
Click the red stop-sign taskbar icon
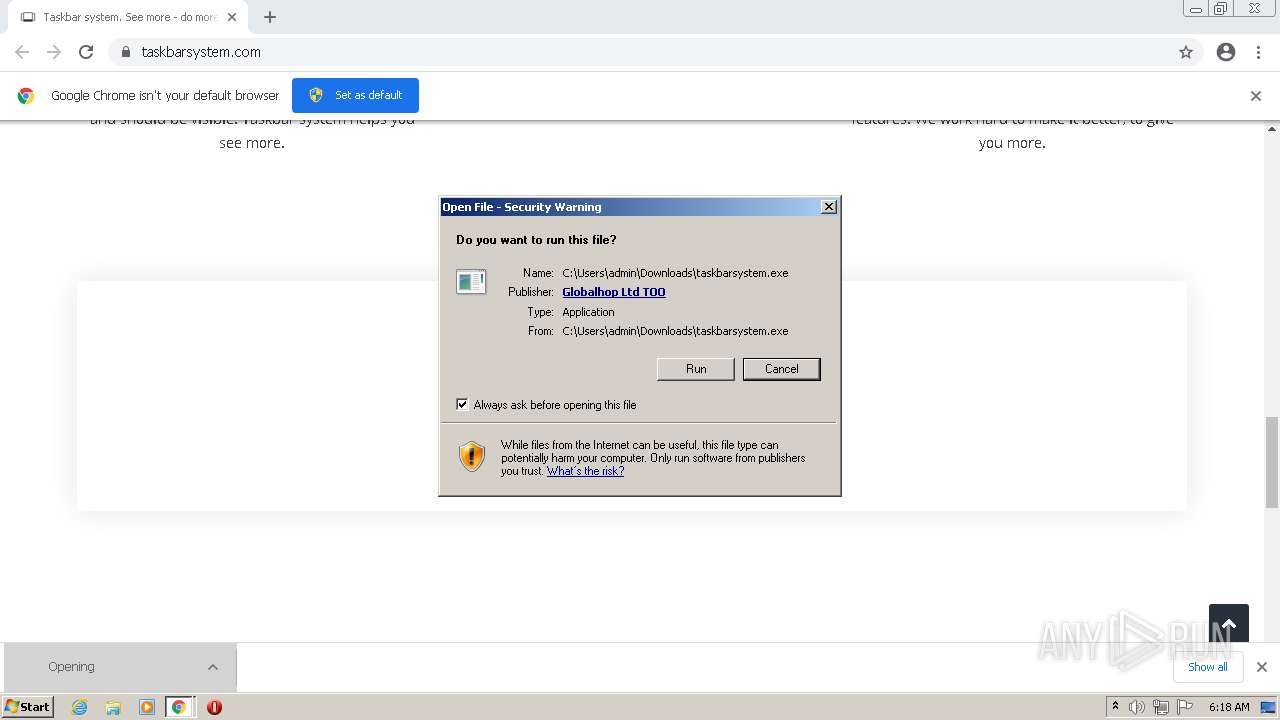214,707
